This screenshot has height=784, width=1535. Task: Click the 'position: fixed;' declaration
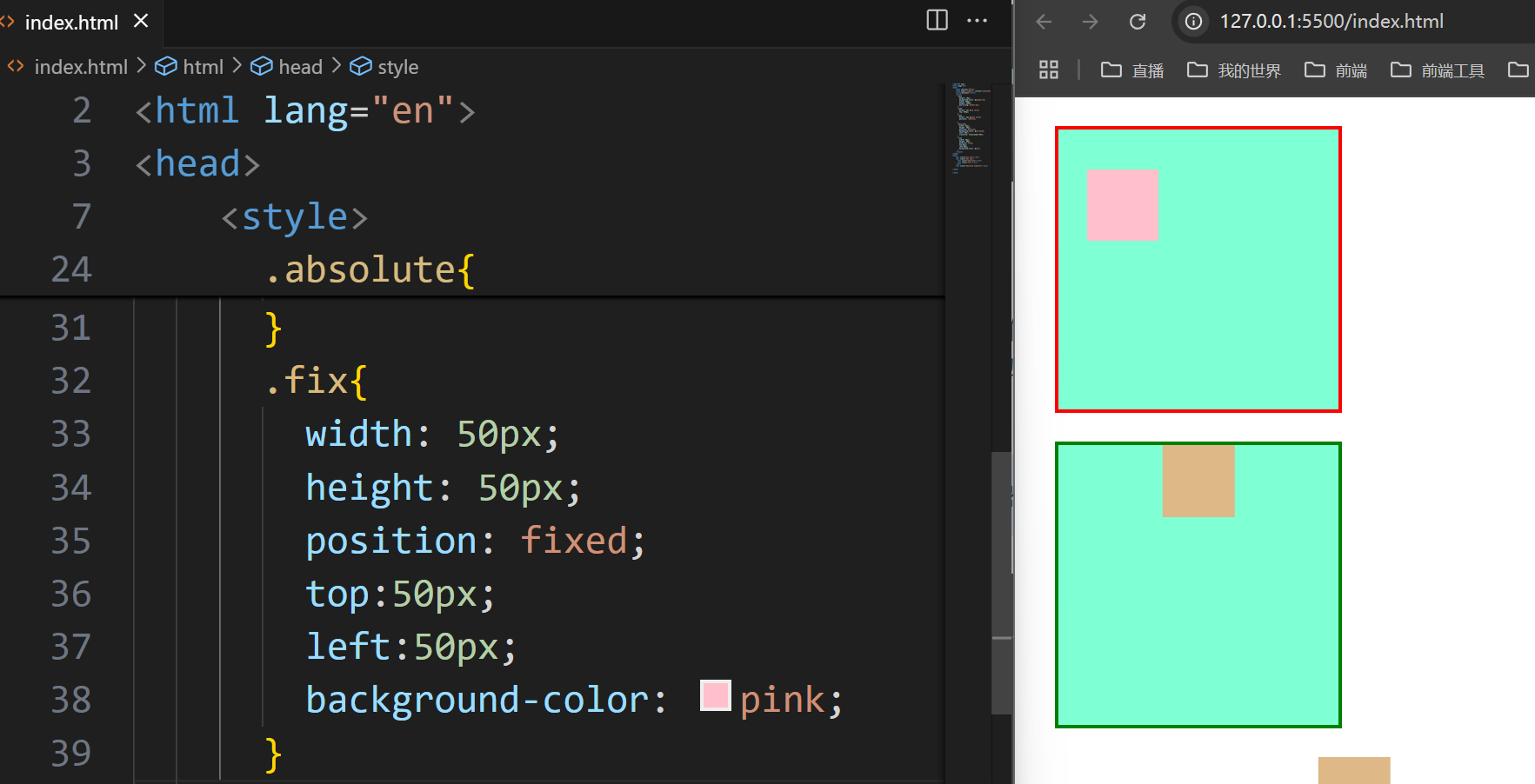click(476, 541)
